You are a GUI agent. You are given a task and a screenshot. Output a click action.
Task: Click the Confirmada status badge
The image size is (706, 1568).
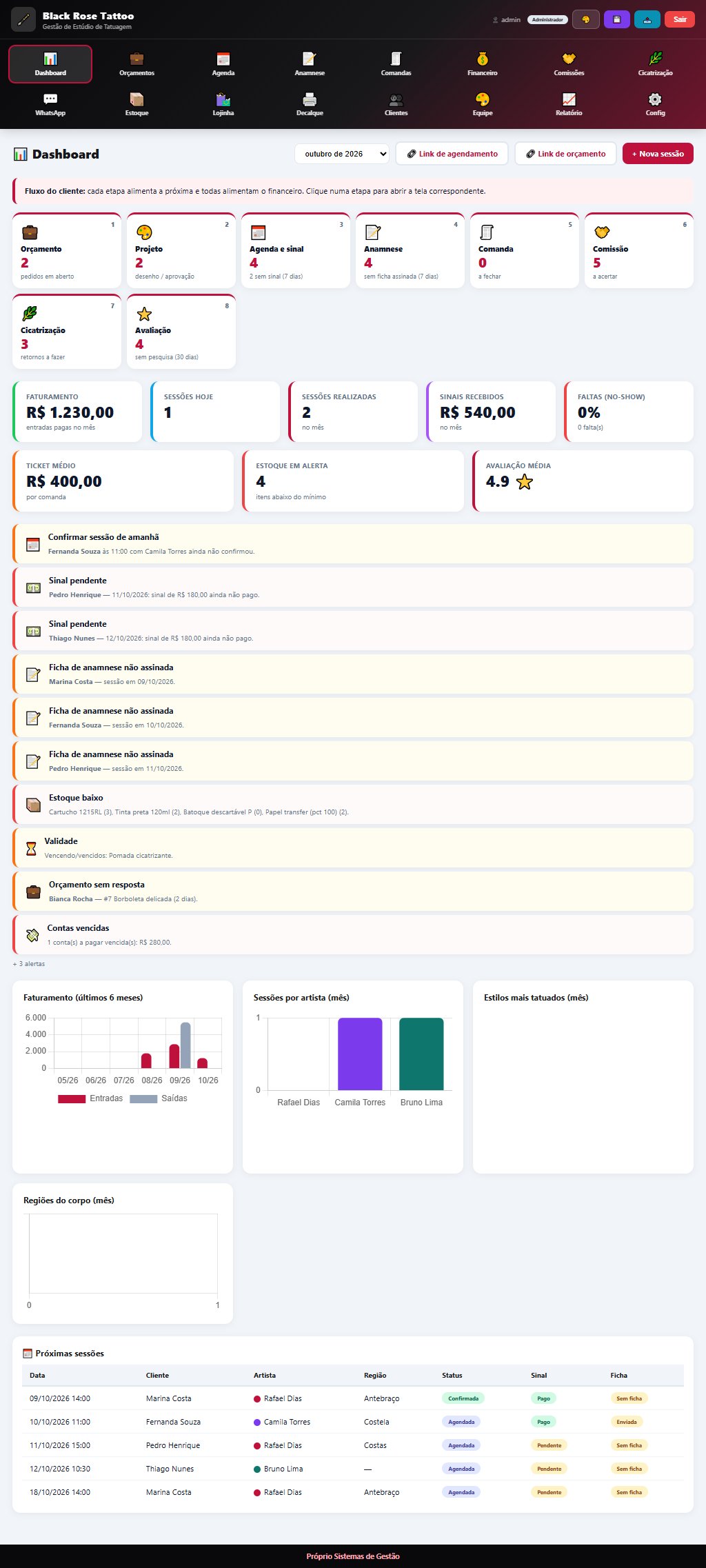(x=463, y=1398)
